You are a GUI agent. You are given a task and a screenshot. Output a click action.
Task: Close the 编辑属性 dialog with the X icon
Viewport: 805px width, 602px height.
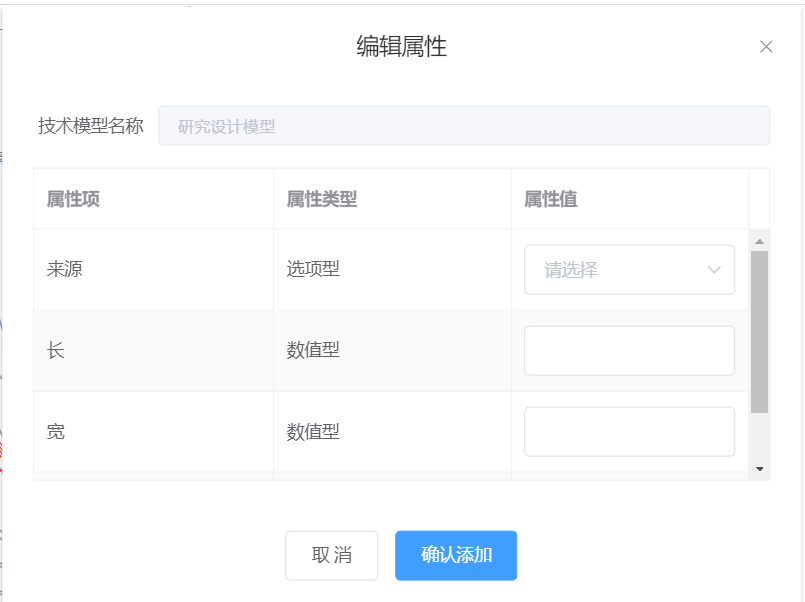[766, 47]
